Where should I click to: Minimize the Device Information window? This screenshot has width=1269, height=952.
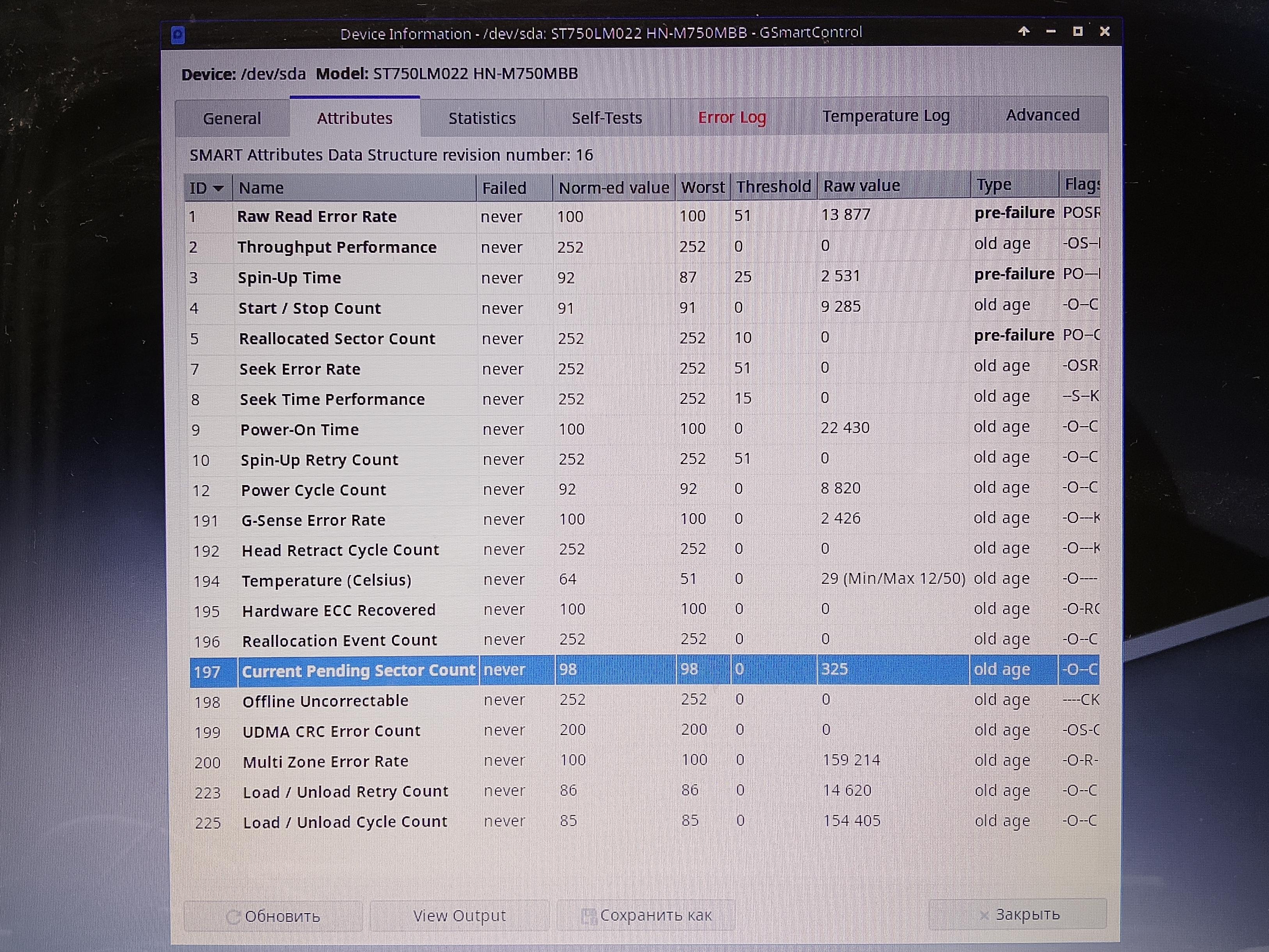1050,32
